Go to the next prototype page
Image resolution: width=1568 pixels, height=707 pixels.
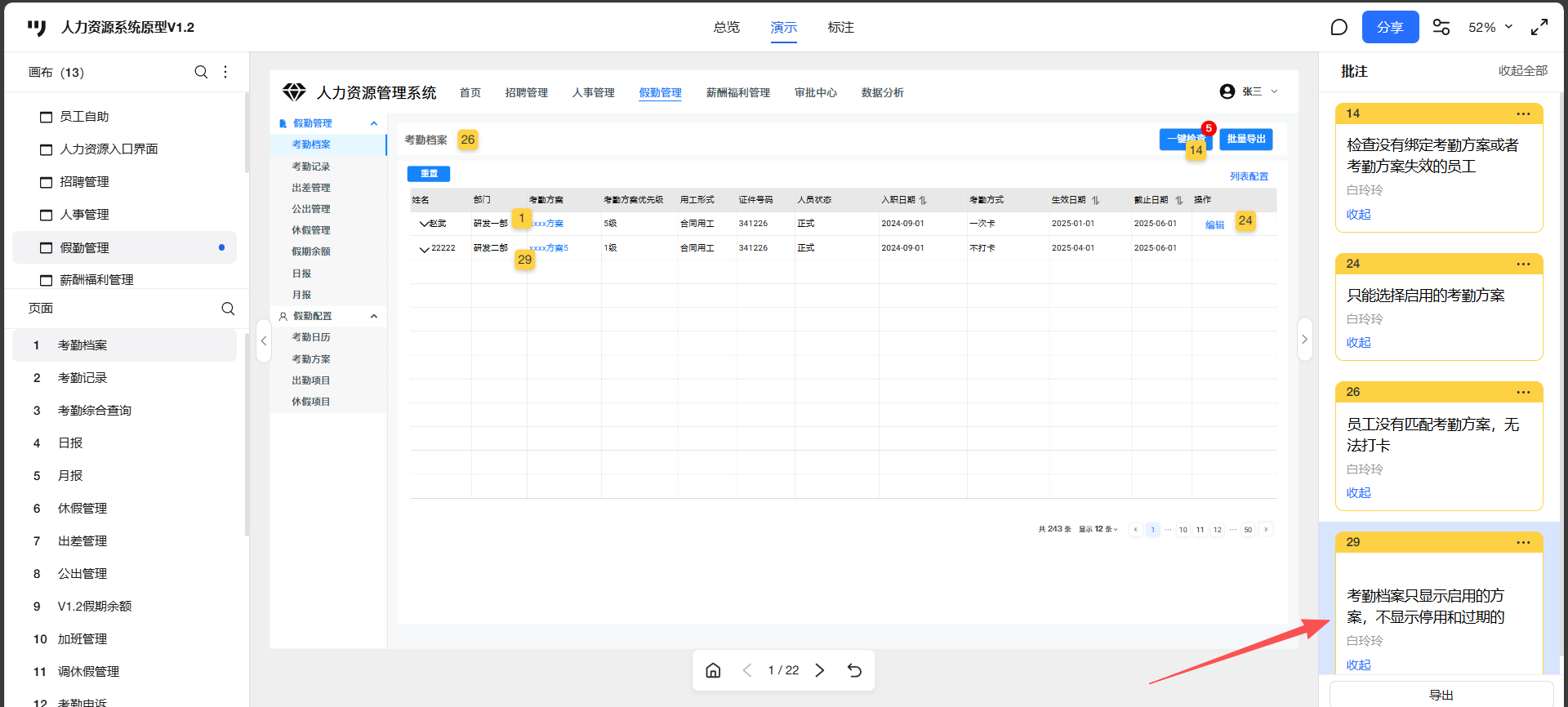click(x=820, y=670)
